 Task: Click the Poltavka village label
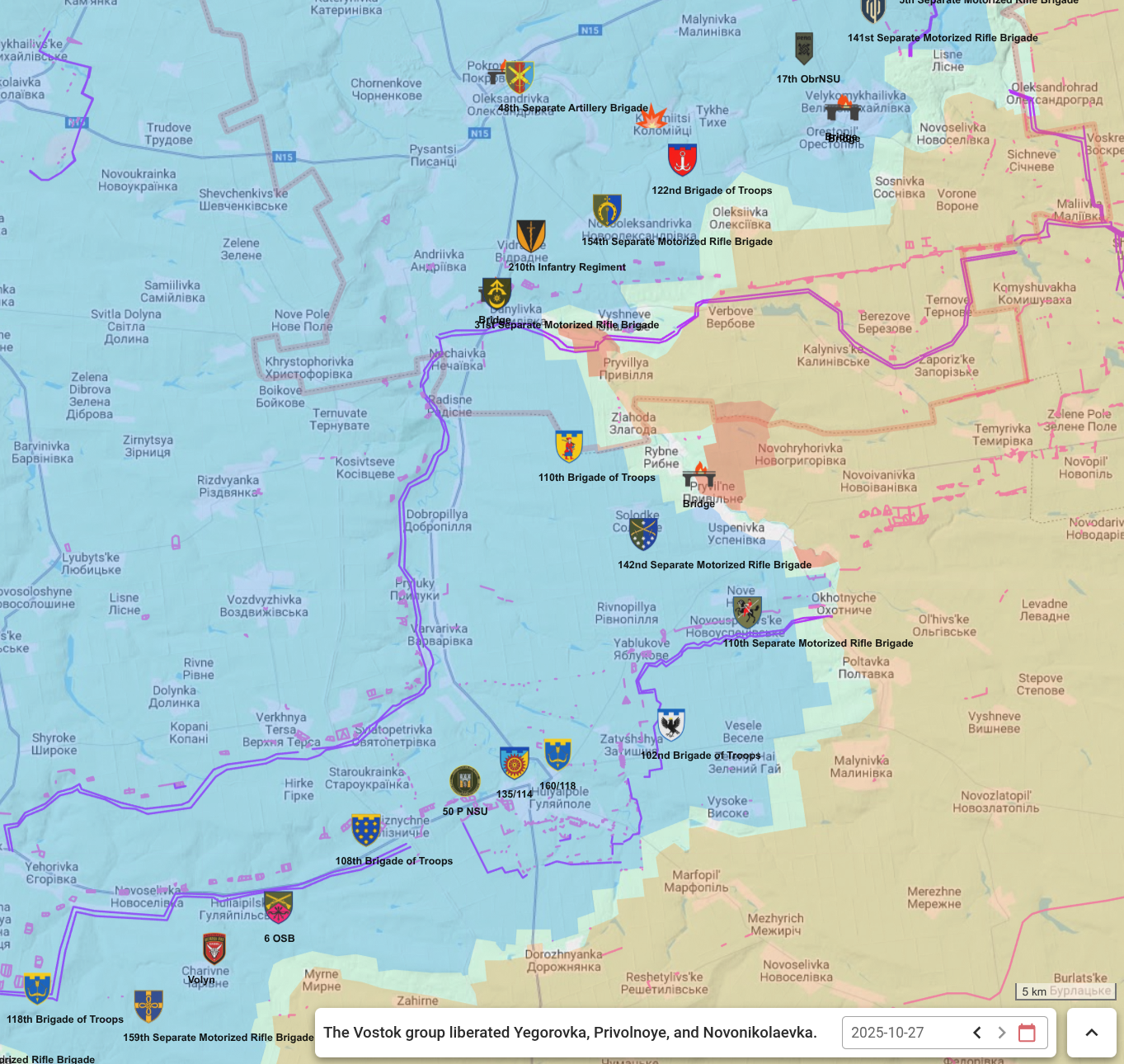[866, 668]
